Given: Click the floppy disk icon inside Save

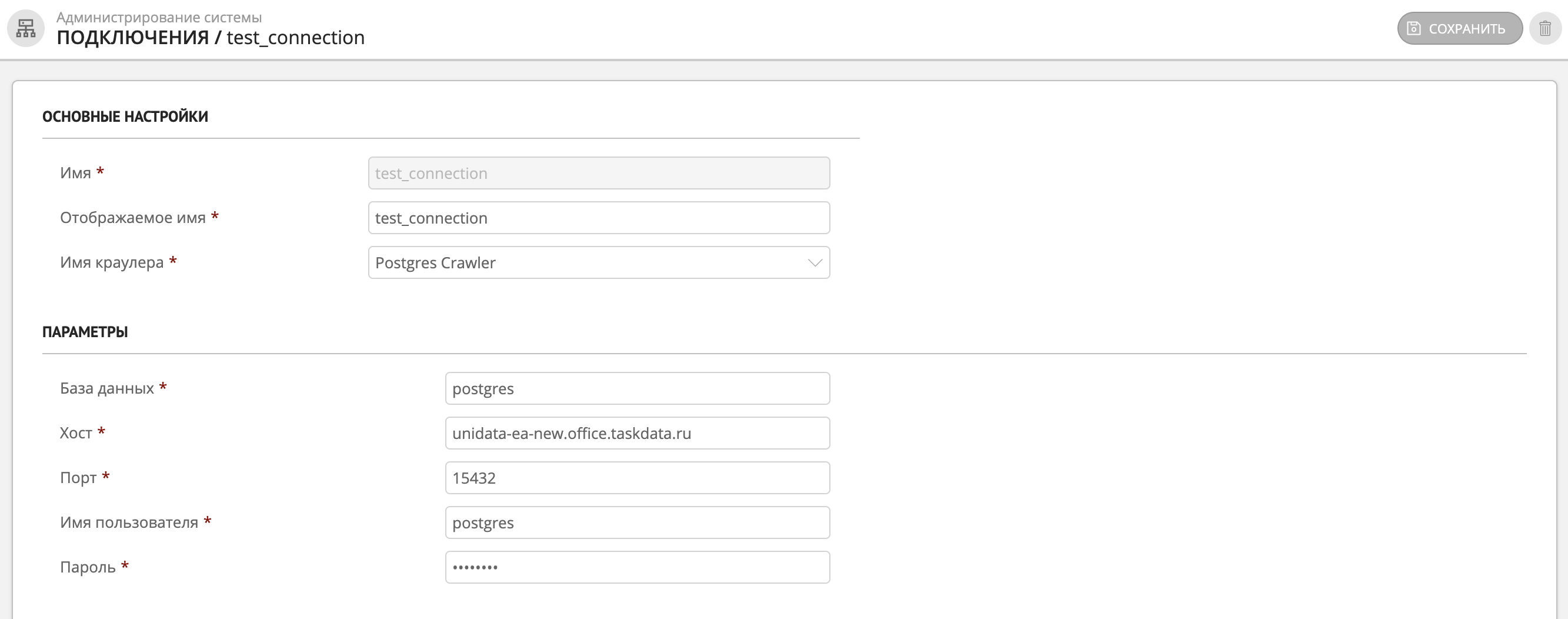Looking at the screenshot, I should click(1414, 29).
